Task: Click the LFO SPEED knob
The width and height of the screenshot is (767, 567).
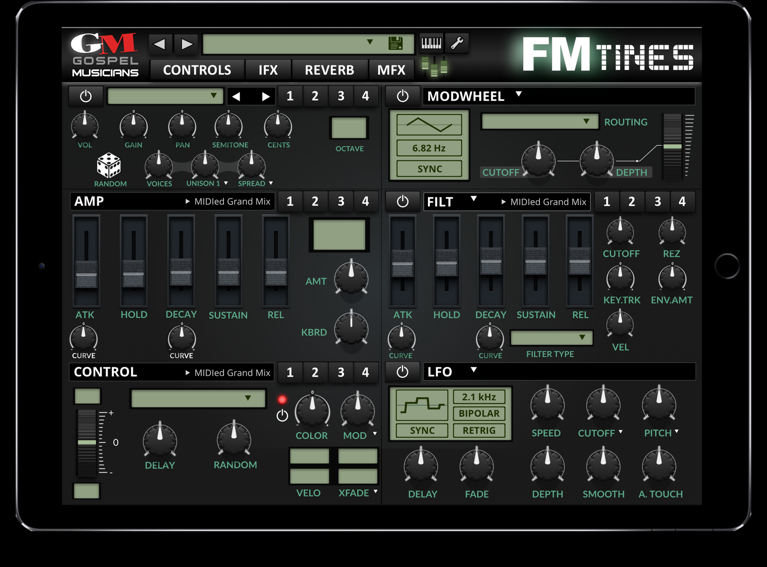Action: tap(547, 405)
